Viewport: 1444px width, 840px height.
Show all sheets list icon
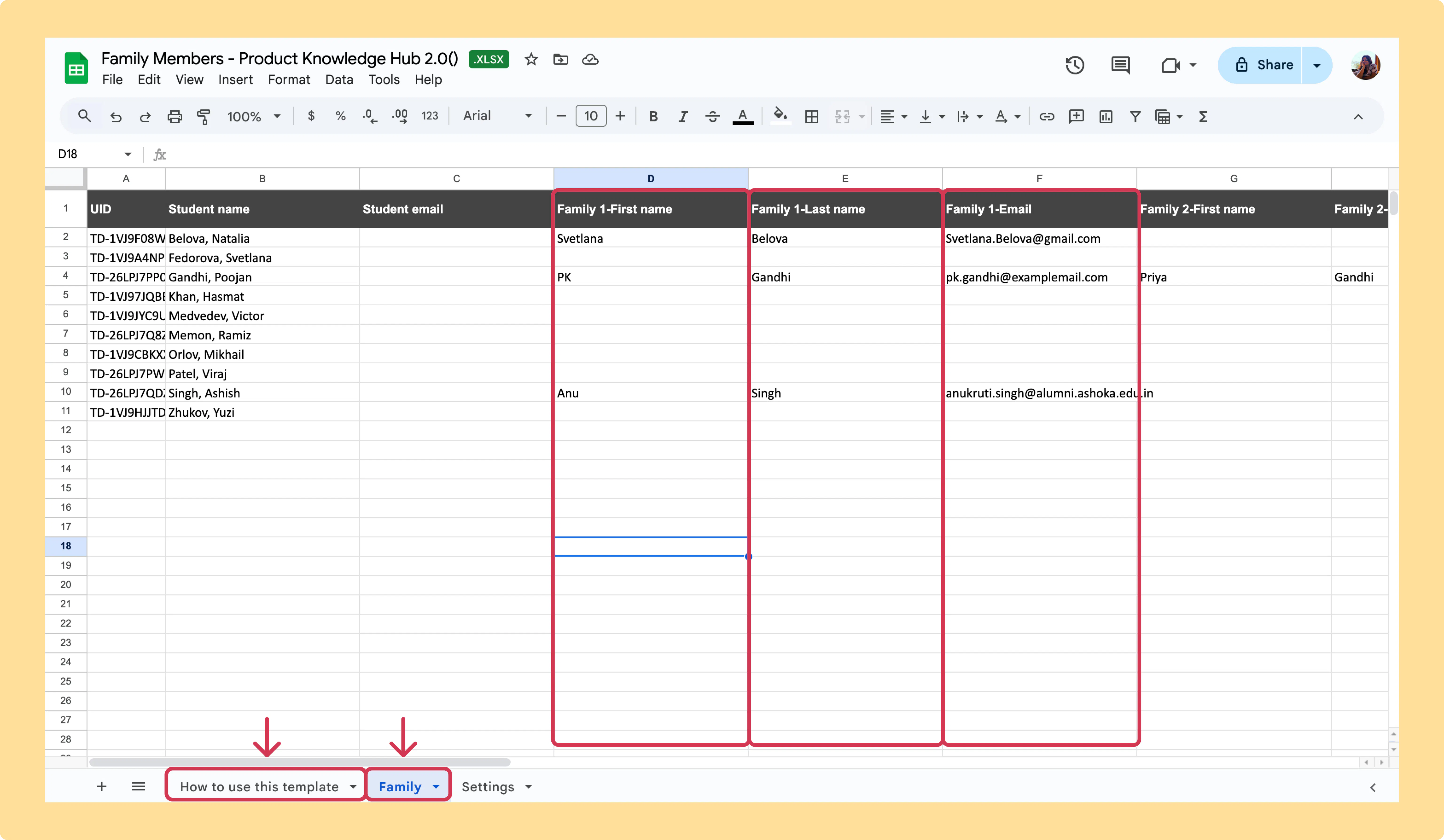click(x=139, y=786)
